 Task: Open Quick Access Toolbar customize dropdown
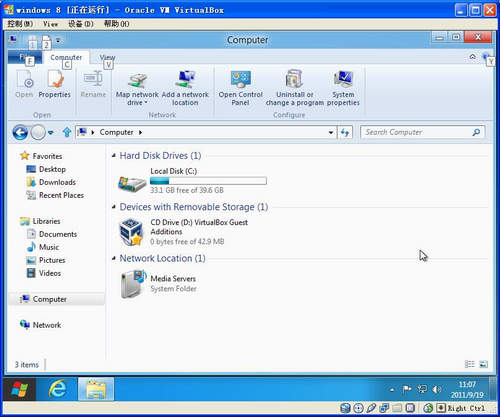(58, 40)
